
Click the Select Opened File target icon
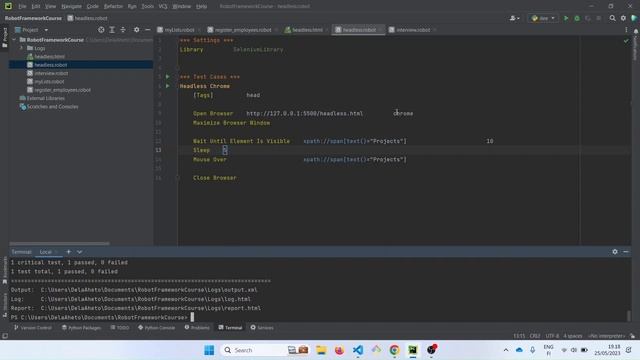tap(101, 30)
